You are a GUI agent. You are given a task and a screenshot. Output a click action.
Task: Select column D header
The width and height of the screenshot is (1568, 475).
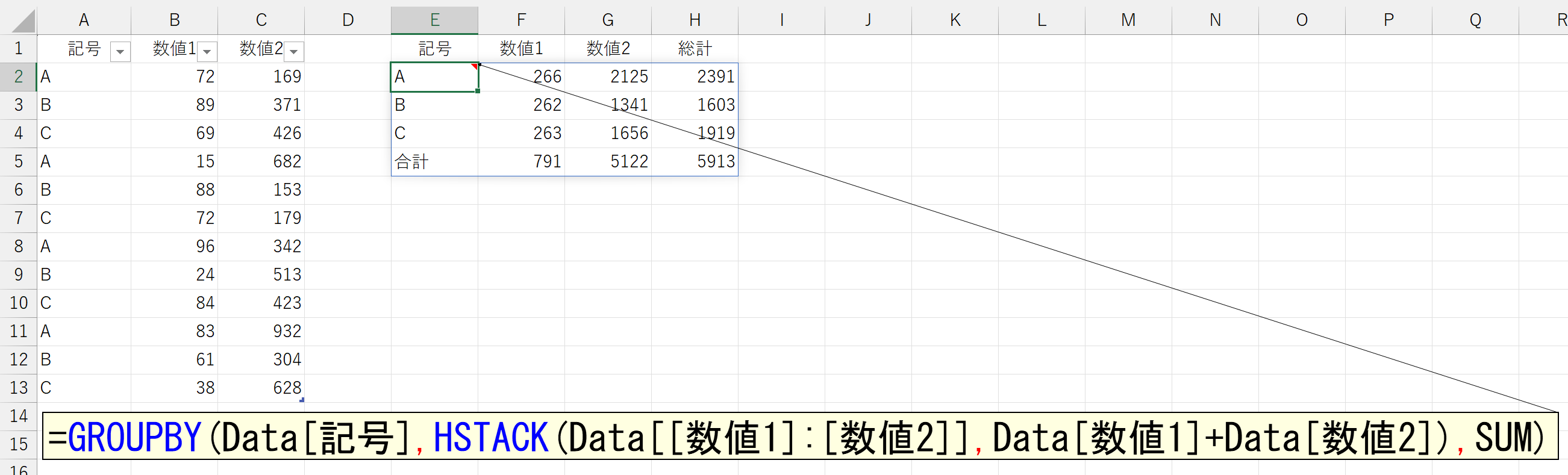(348, 20)
